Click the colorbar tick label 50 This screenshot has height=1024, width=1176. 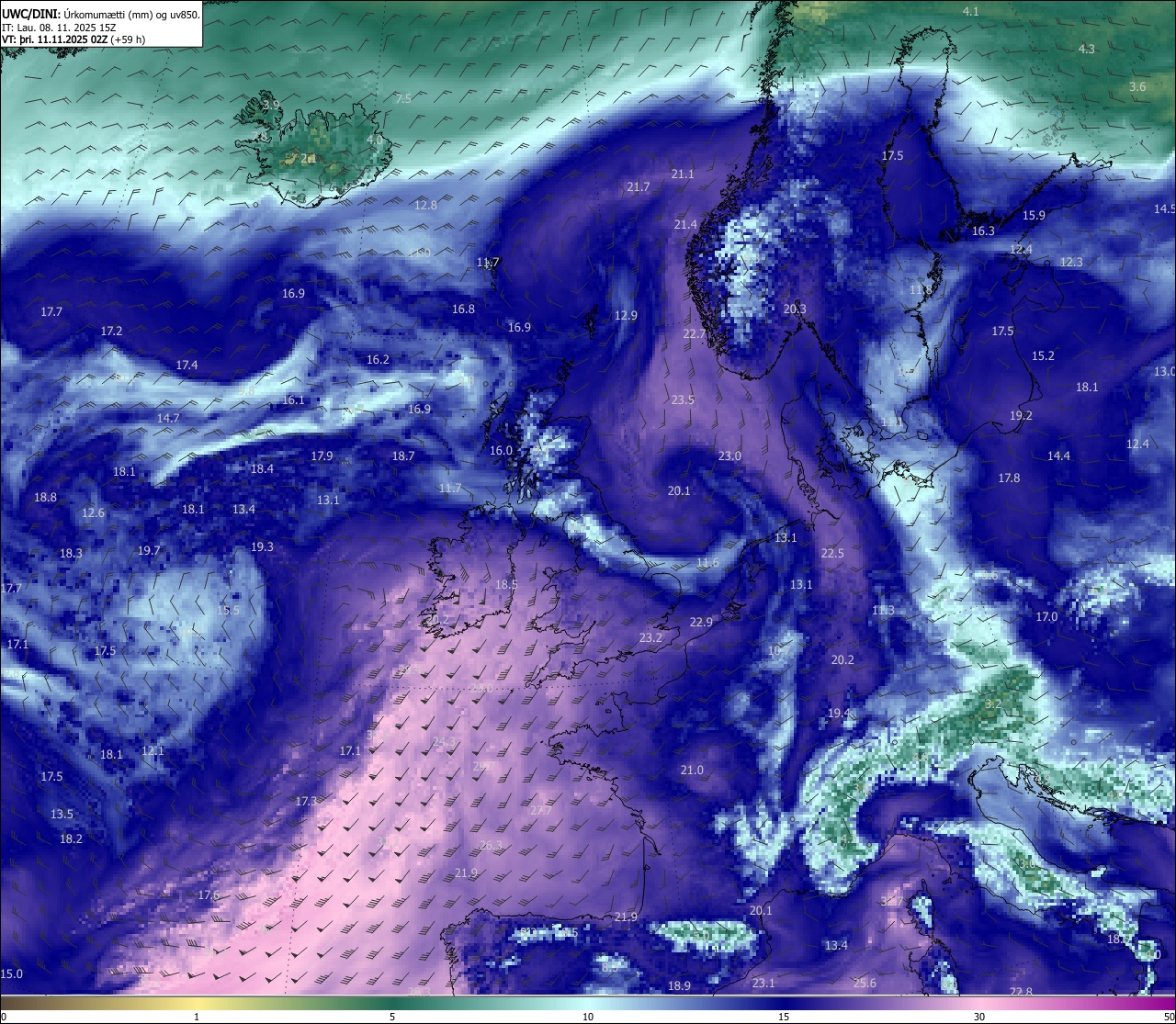[x=1169, y=1017]
